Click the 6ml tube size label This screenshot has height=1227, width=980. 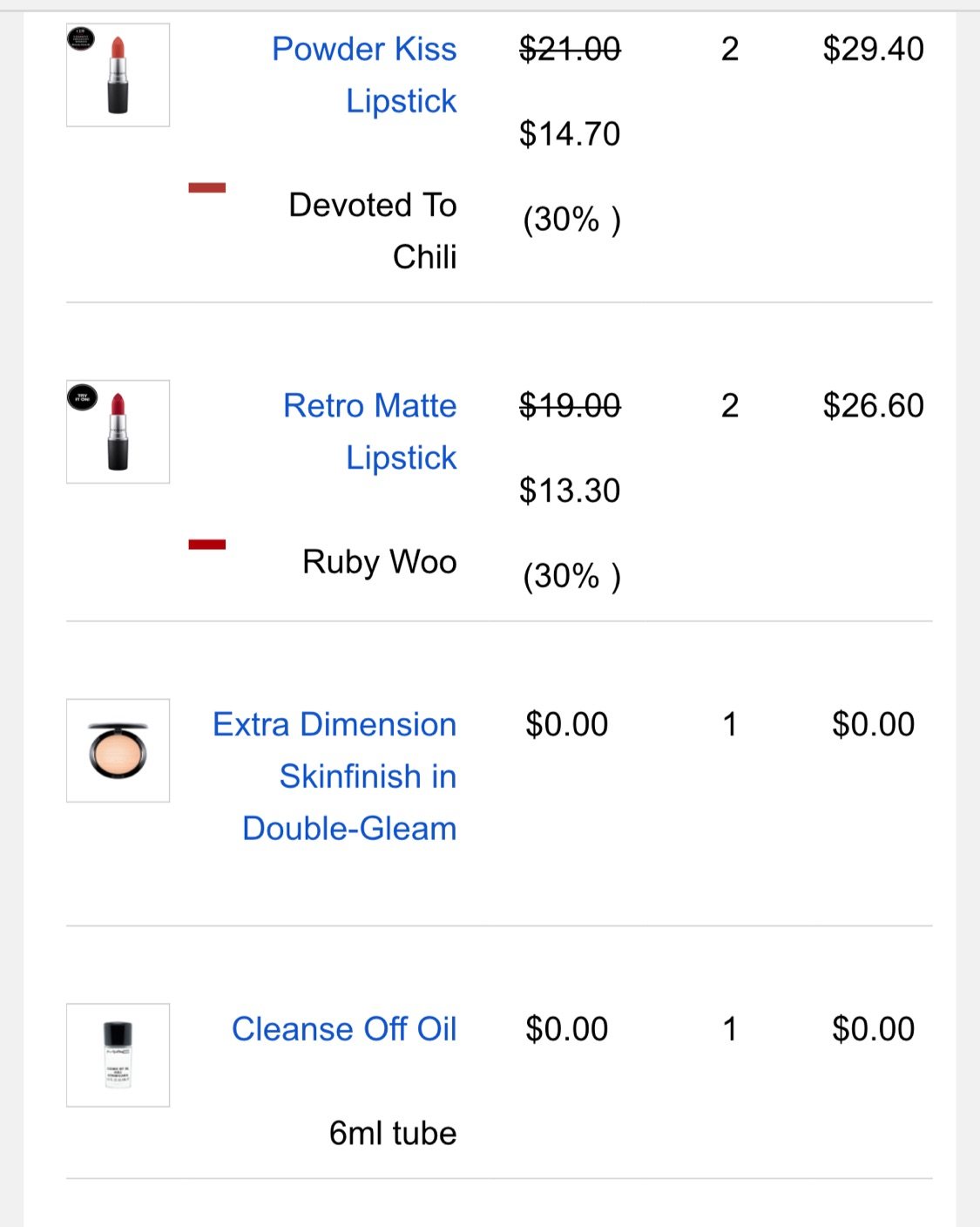point(393,1133)
